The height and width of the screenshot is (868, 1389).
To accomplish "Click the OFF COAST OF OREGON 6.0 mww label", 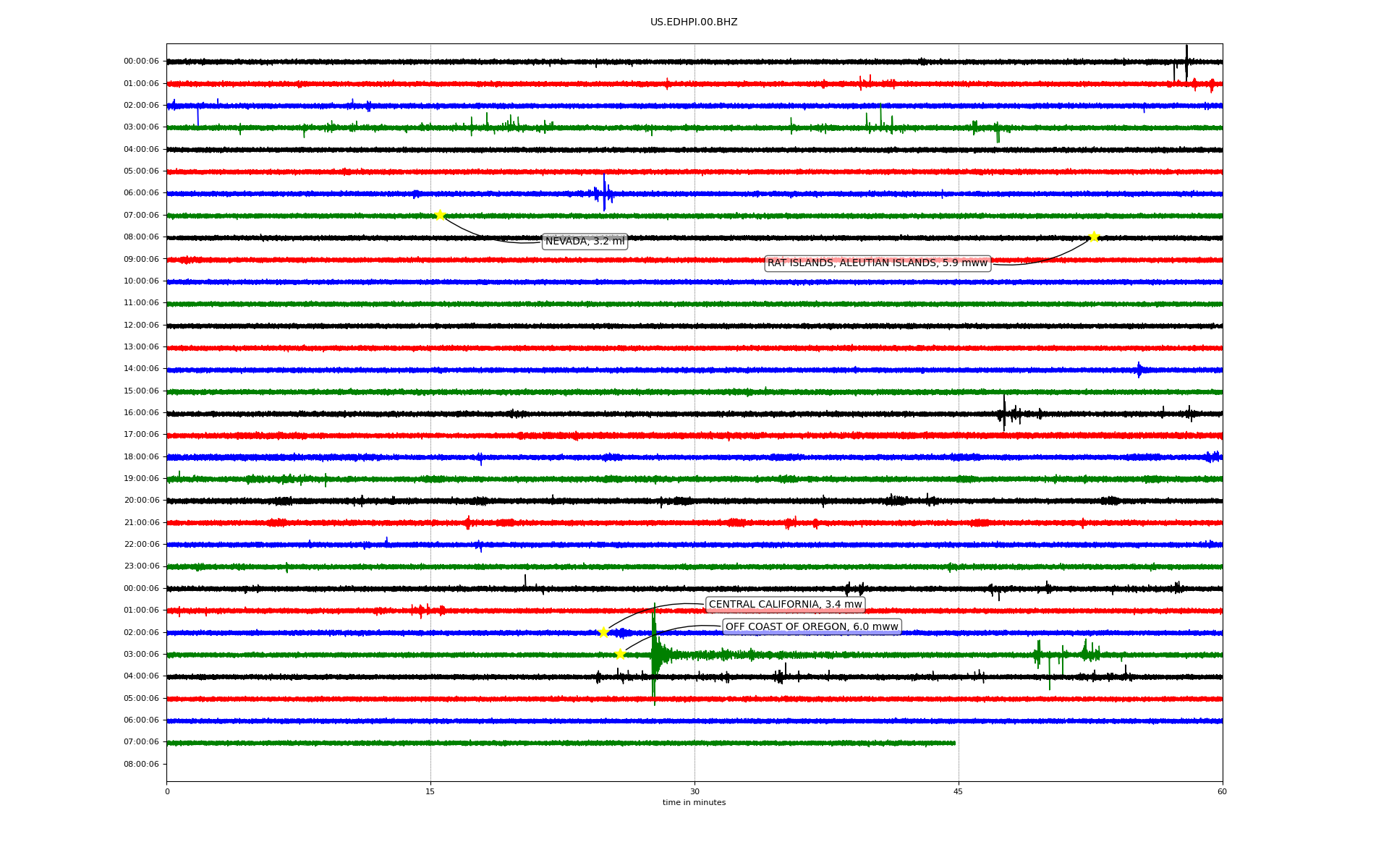I will (x=812, y=627).
